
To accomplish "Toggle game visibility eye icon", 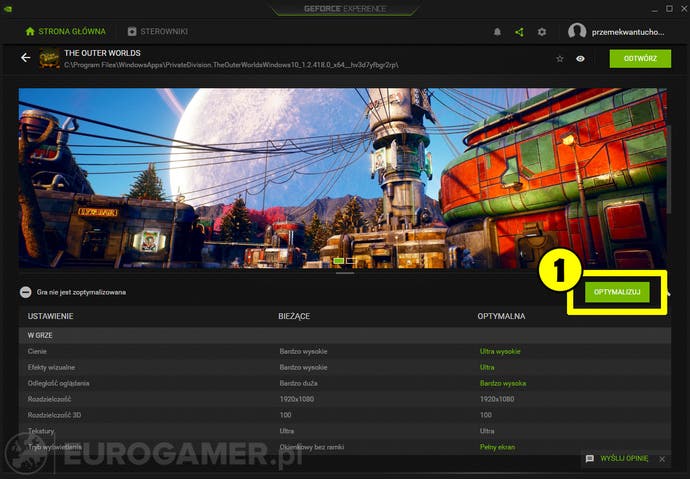I will [580, 59].
